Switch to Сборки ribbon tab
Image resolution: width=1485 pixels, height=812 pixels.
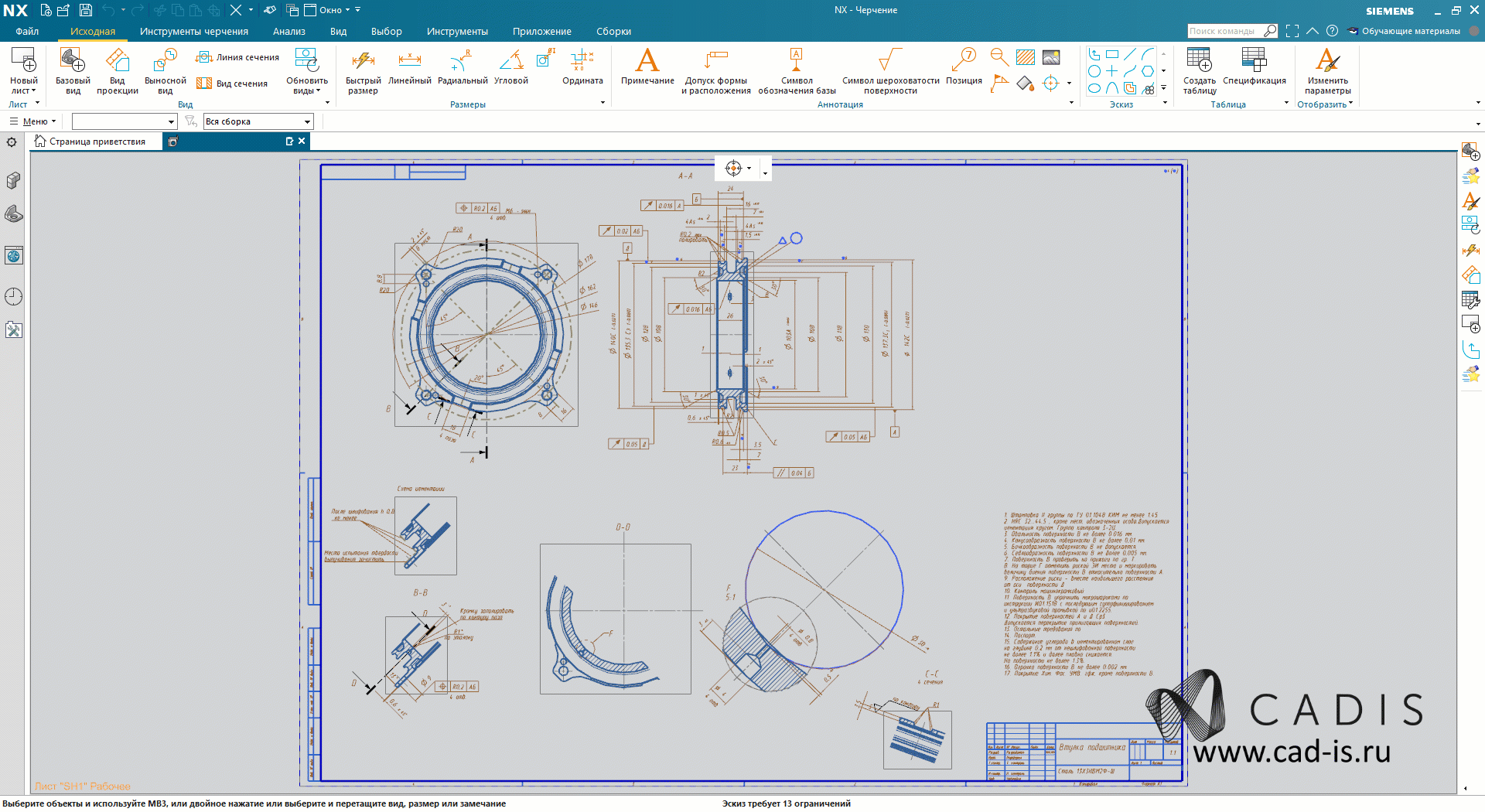[614, 32]
